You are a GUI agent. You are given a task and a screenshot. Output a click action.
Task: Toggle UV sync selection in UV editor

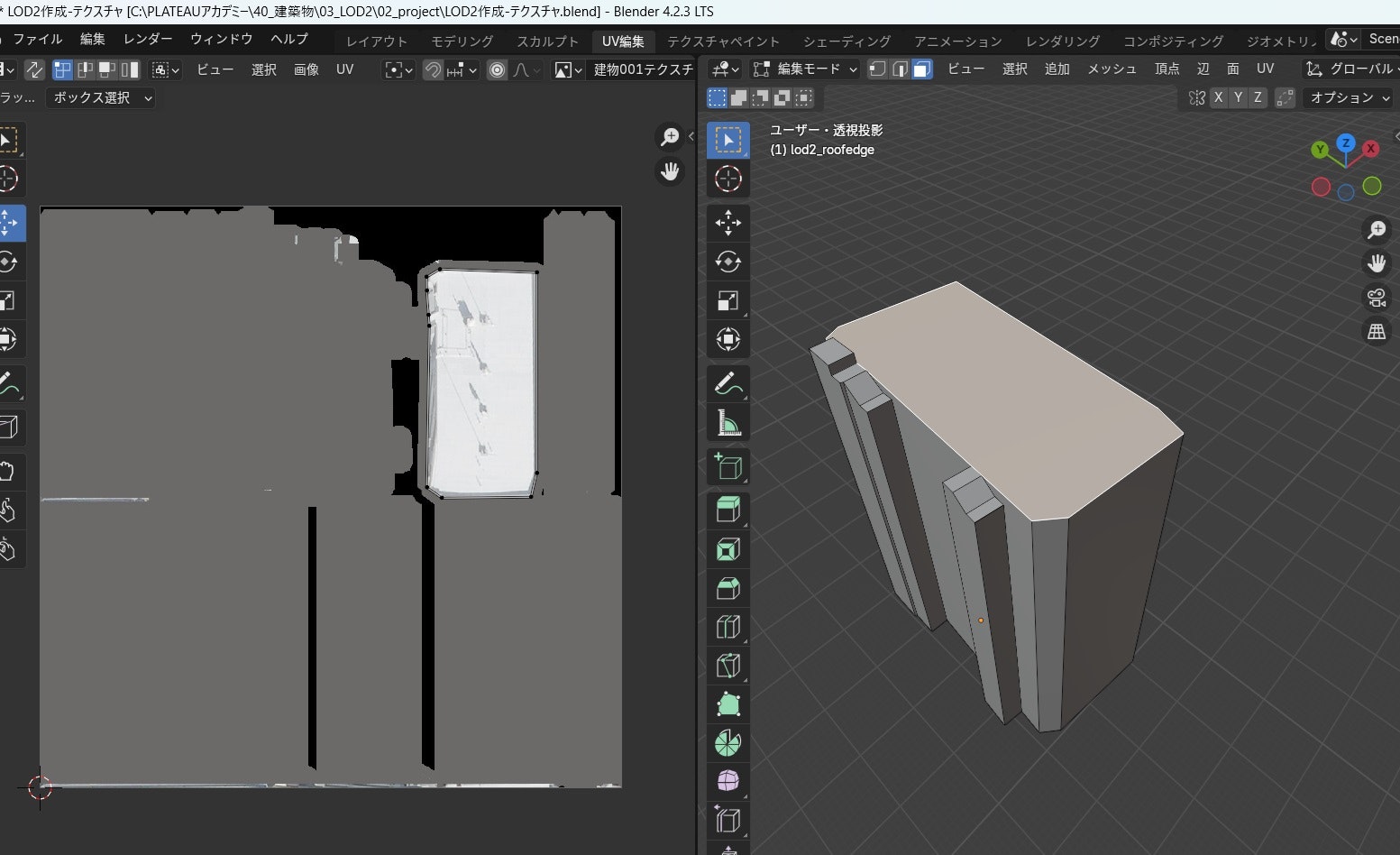click(34, 69)
